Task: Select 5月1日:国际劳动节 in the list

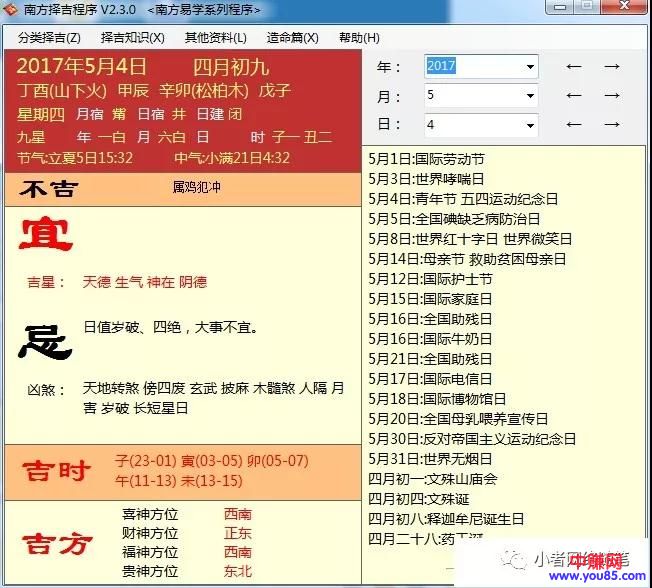Action: pyautogui.click(x=426, y=159)
